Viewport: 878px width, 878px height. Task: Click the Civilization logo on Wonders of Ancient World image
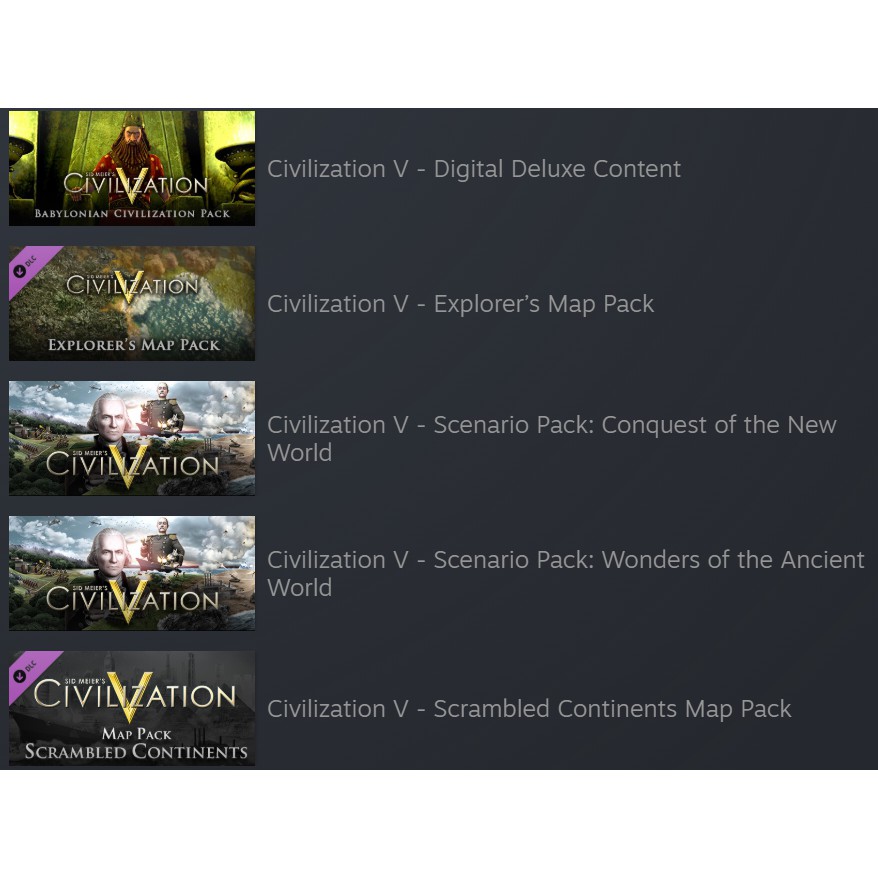pyautogui.click(x=132, y=601)
